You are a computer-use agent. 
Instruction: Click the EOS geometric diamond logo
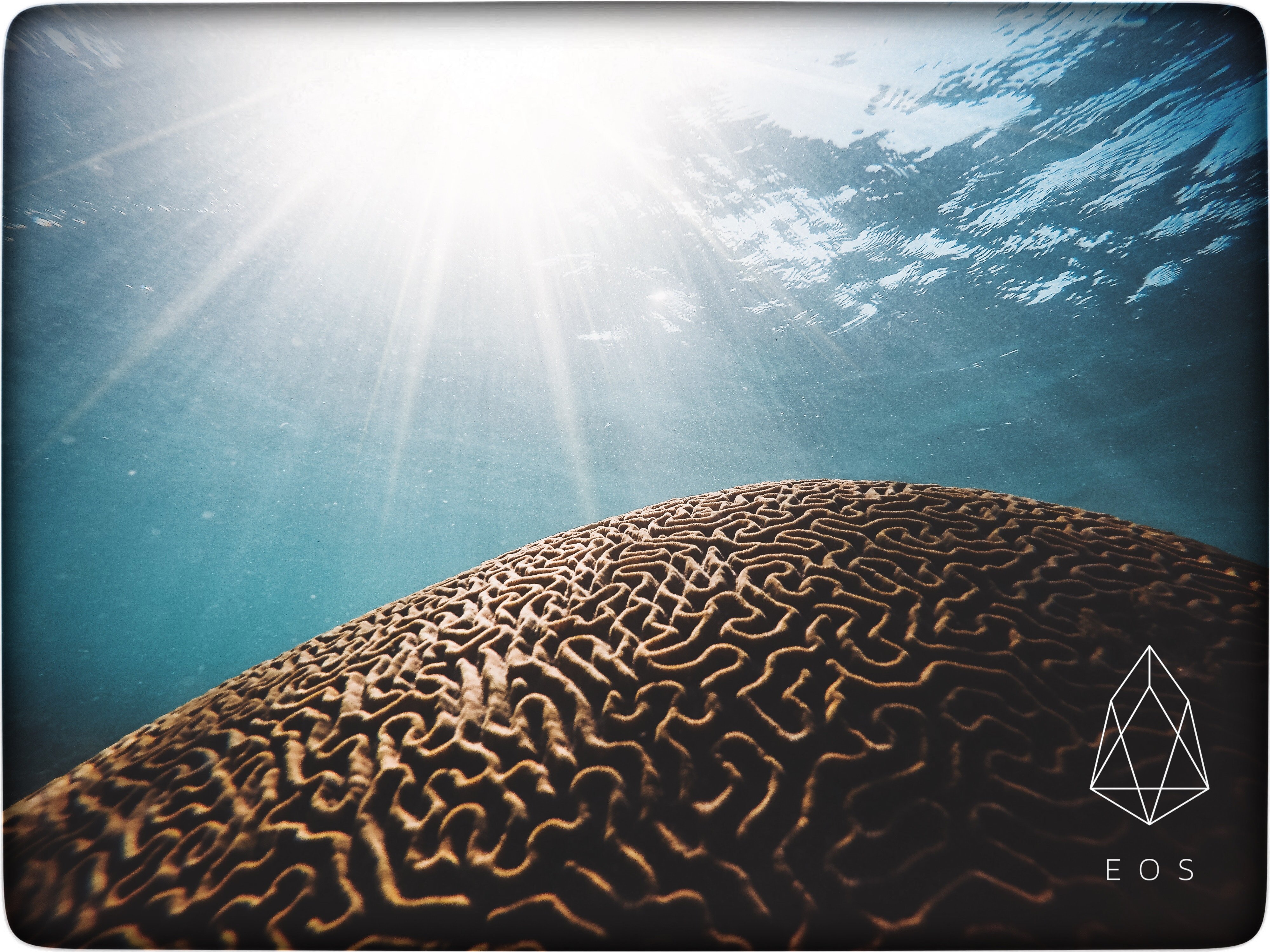pyautogui.click(x=1149, y=735)
